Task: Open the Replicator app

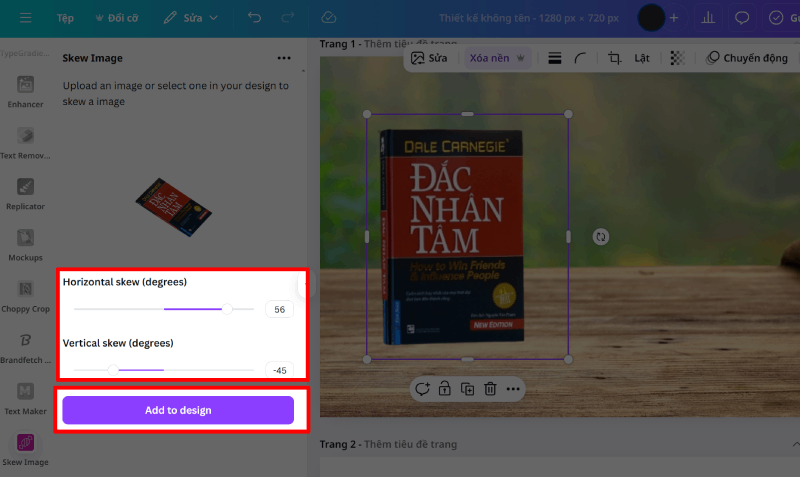Action: [25, 194]
